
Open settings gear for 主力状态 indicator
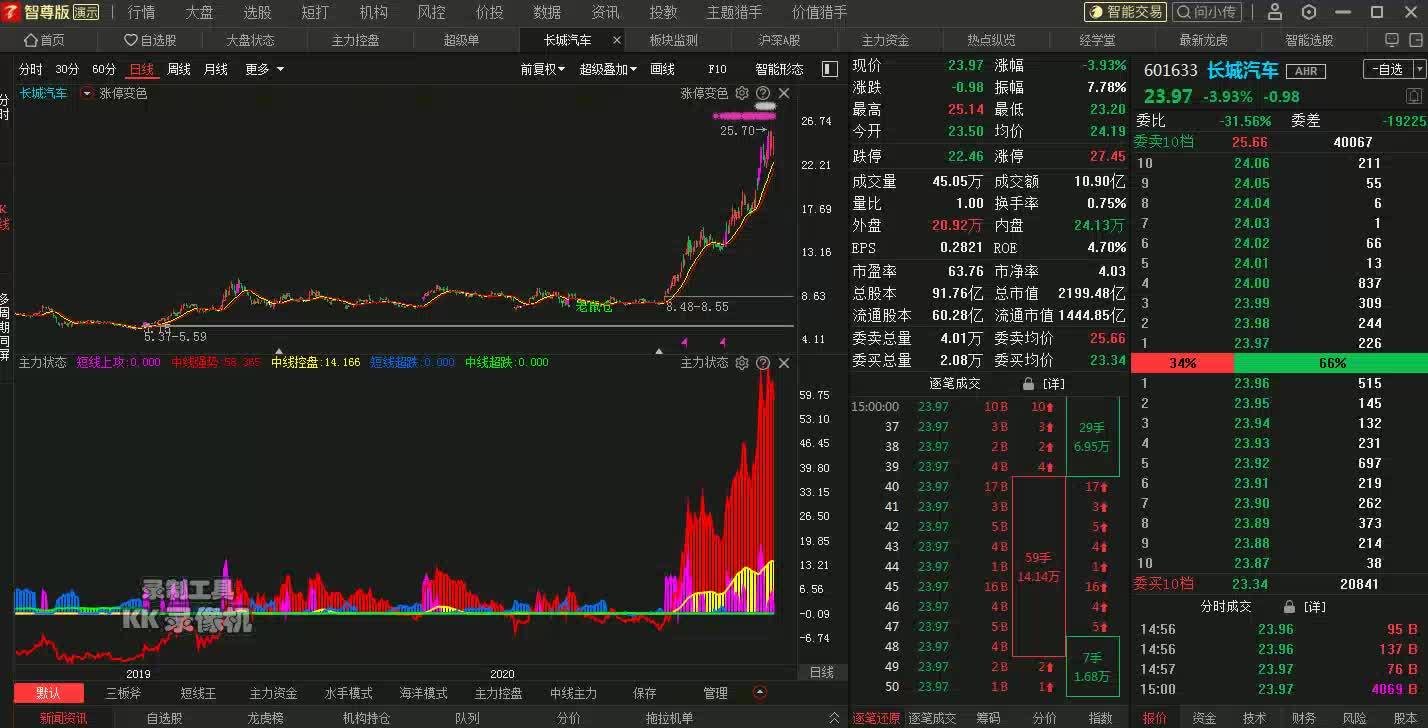click(x=742, y=363)
